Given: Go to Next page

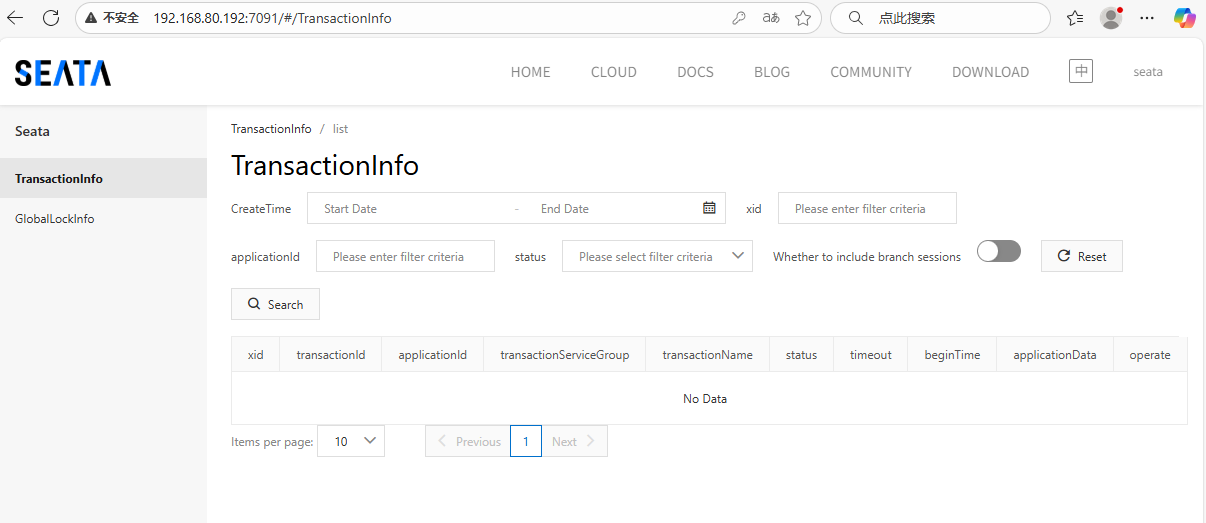Looking at the screenshot, I should click(574, 441).
